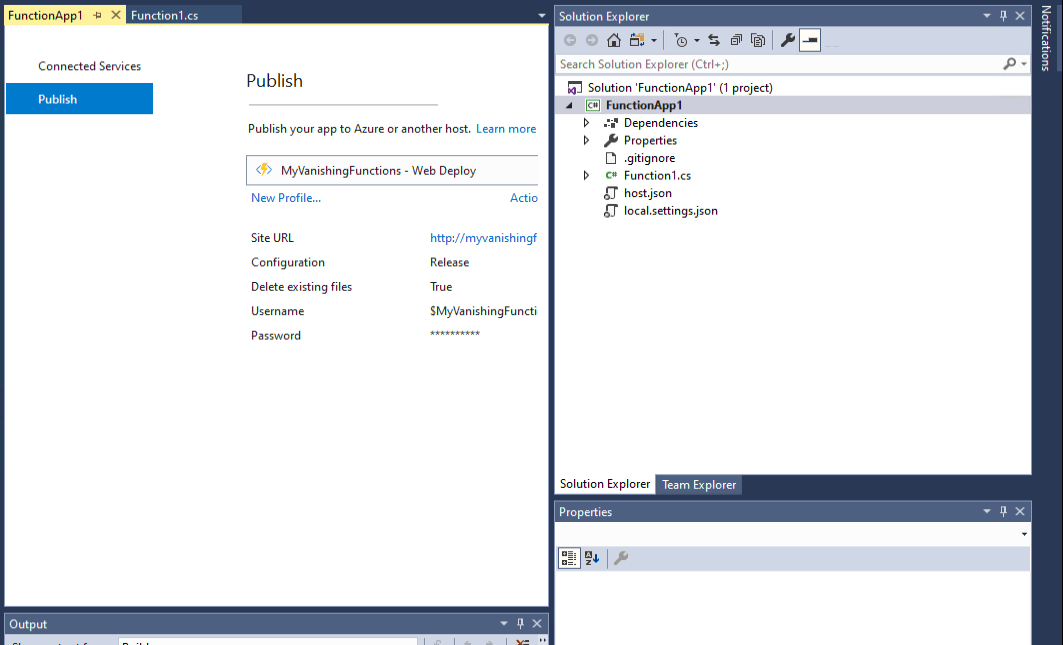The width and height of the screenshot is (1063, 645).
Task: Click the Search Solution Explorer input field
Action: (x=778, y=64)
